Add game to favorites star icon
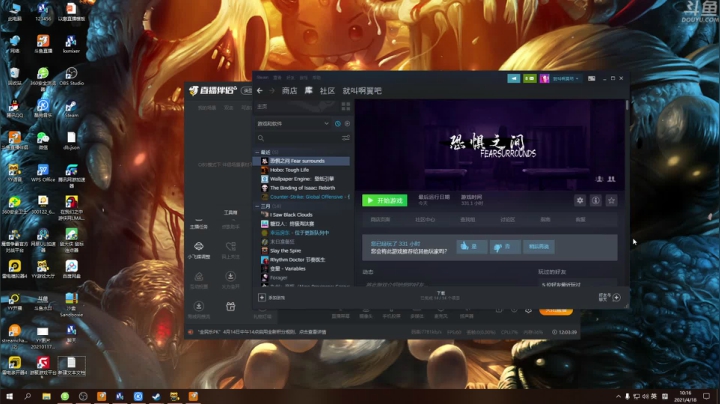 click(611, 201)
